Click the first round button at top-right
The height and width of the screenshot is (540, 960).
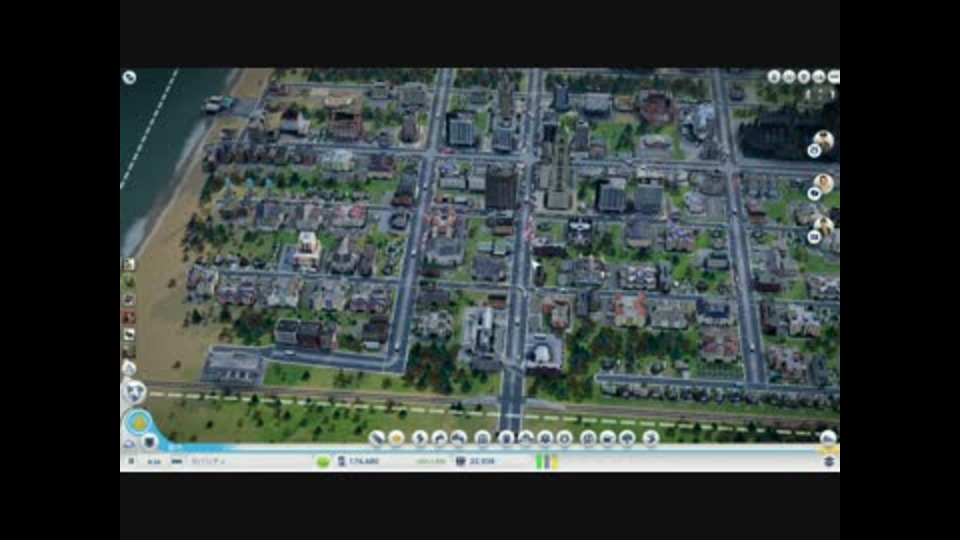tap(774, 77)
